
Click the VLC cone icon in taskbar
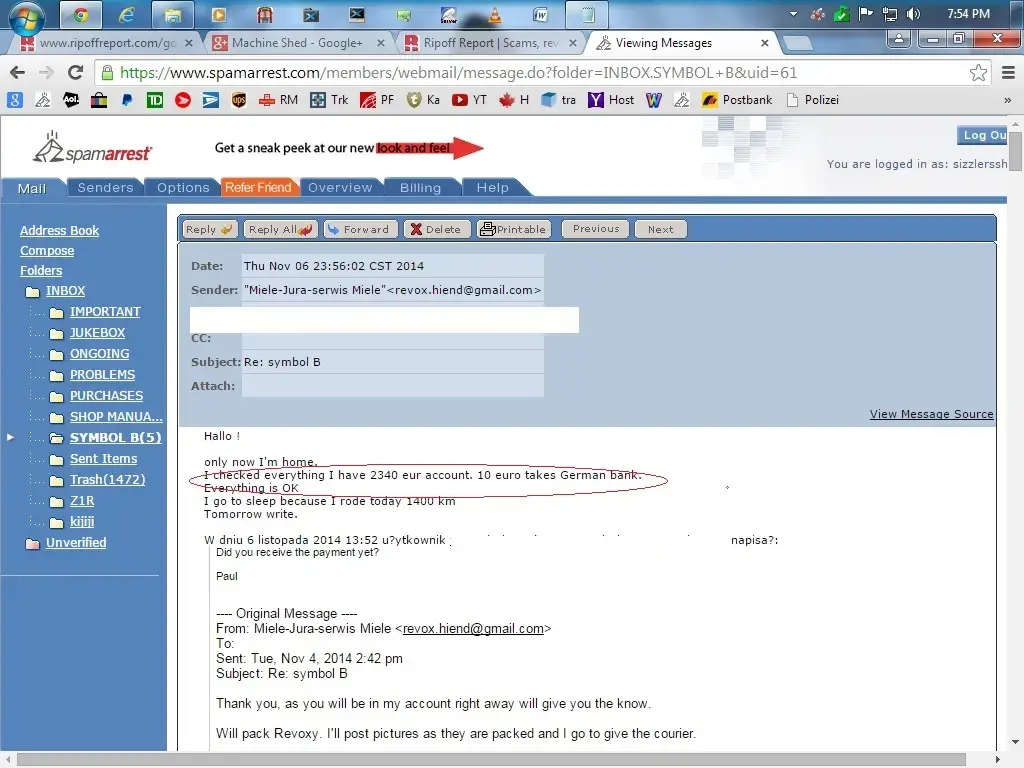tap(494, 15)
